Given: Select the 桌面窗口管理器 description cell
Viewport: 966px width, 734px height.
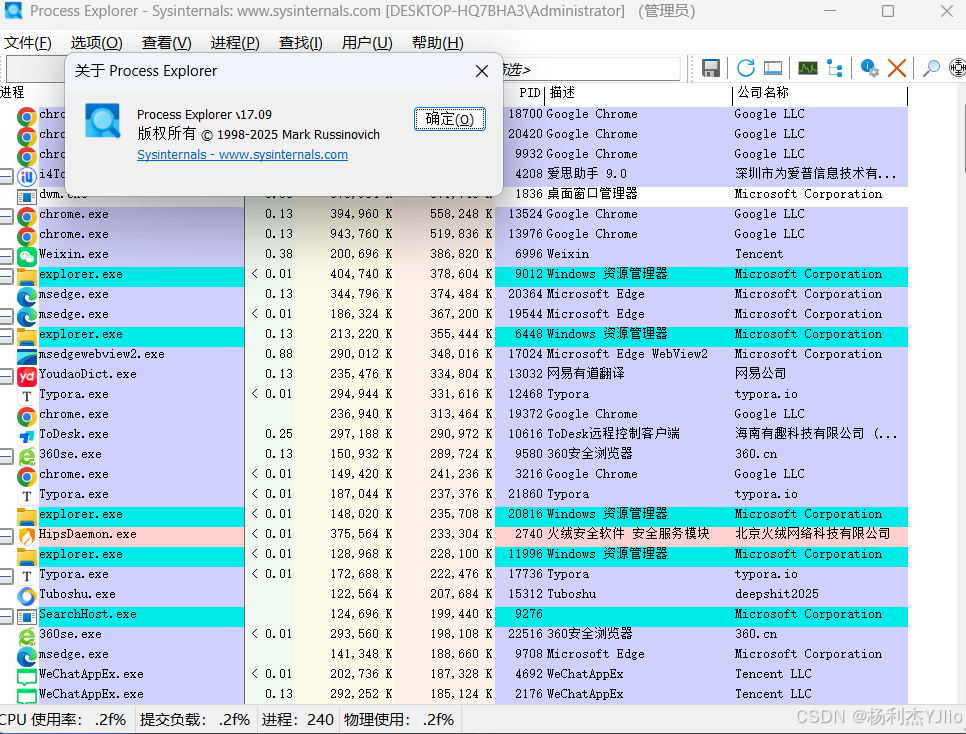Looking at the screenshot, I should (592, 194).
